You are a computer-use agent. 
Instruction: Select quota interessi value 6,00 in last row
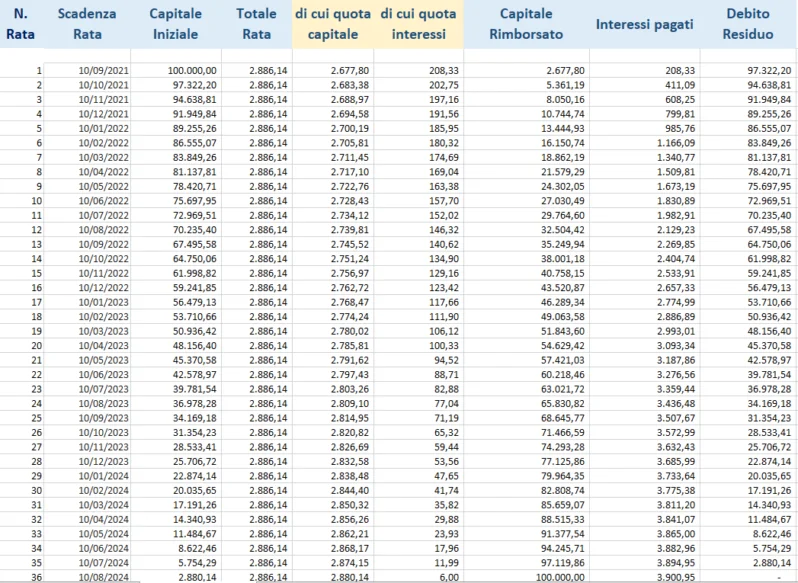447,577
